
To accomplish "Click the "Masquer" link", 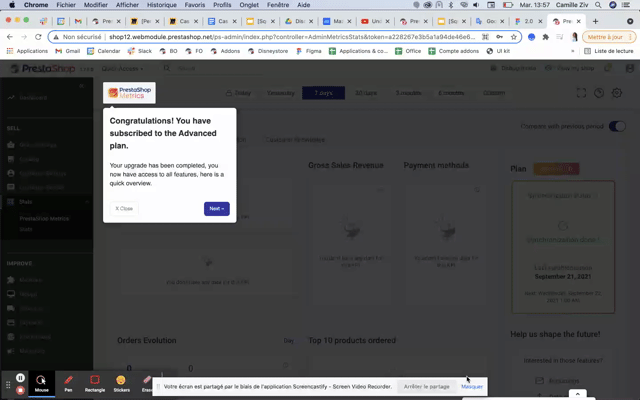I will click(471, 386).
